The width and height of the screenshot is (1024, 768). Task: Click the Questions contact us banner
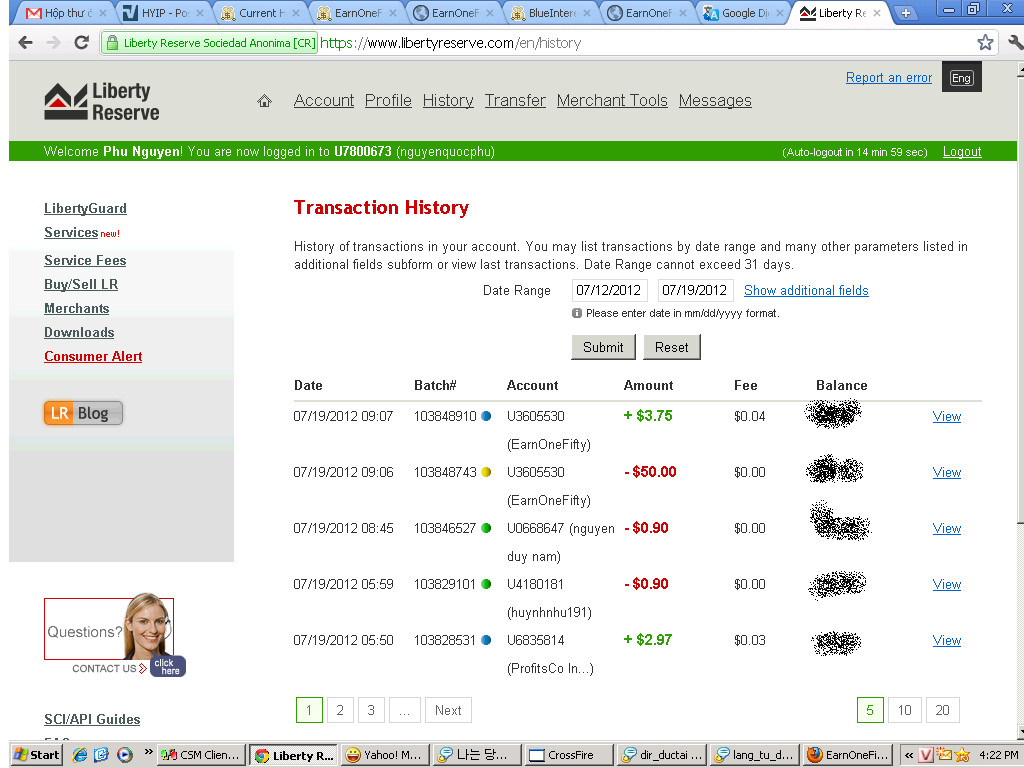115,634
